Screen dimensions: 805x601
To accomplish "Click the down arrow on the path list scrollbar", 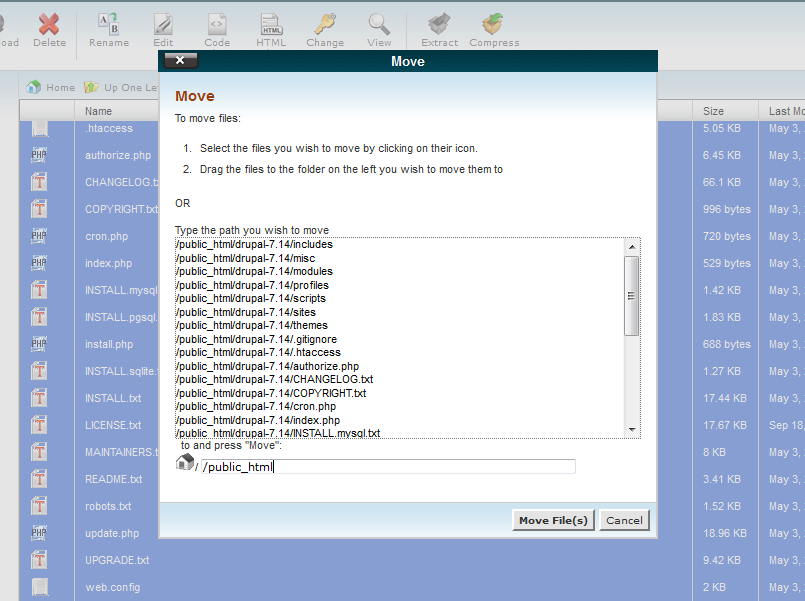I will coord(631,430).
